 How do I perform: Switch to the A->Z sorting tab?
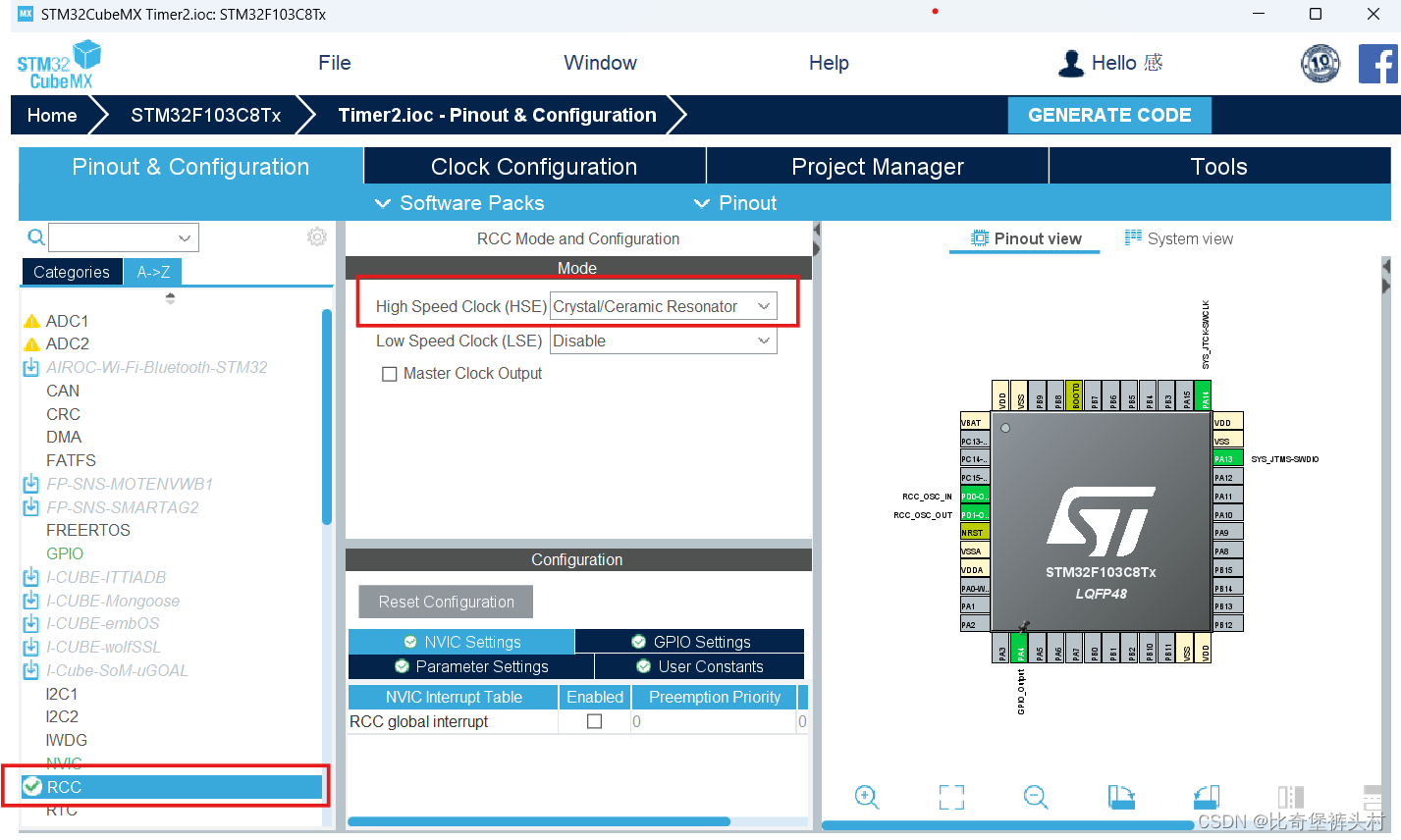[x=153, y=272]
